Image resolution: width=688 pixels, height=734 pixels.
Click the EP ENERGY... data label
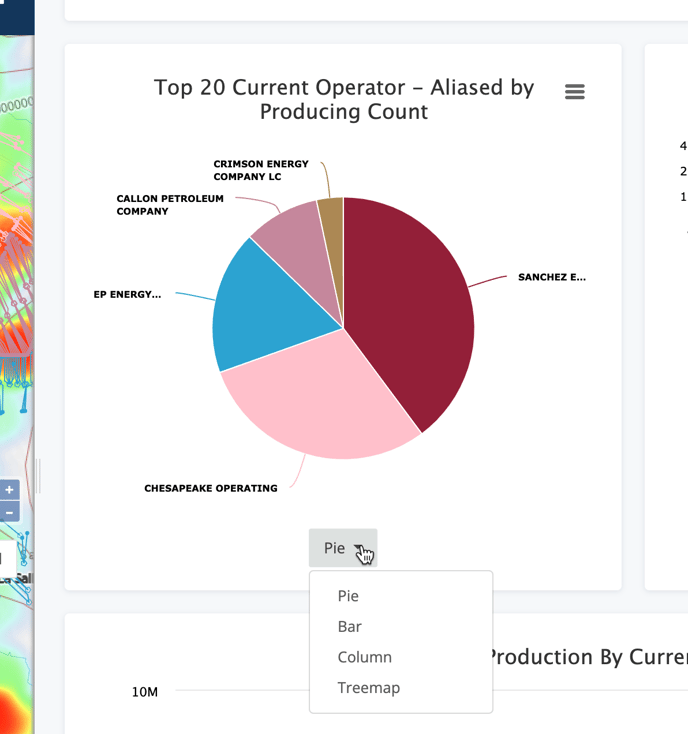pos(127,294)
